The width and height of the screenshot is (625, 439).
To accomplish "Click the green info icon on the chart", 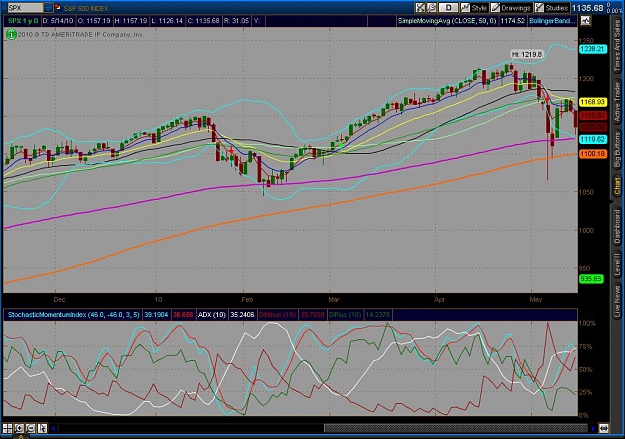I will 11,35.
